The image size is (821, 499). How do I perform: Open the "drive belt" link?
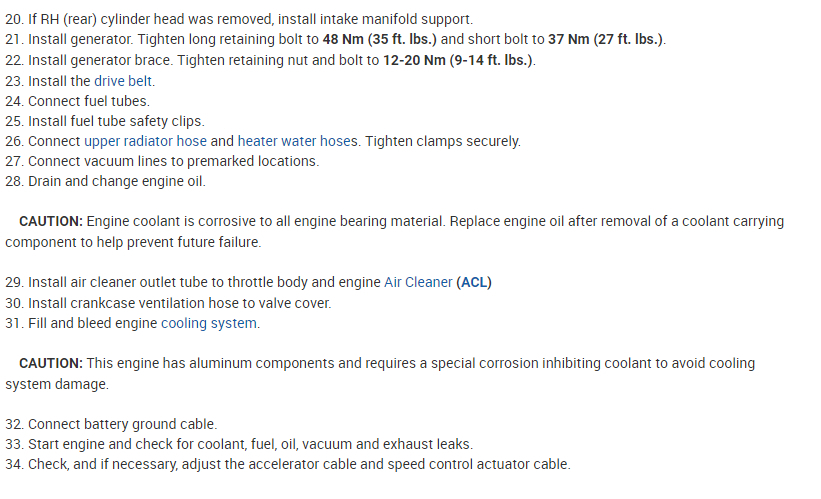click(124, 81)
